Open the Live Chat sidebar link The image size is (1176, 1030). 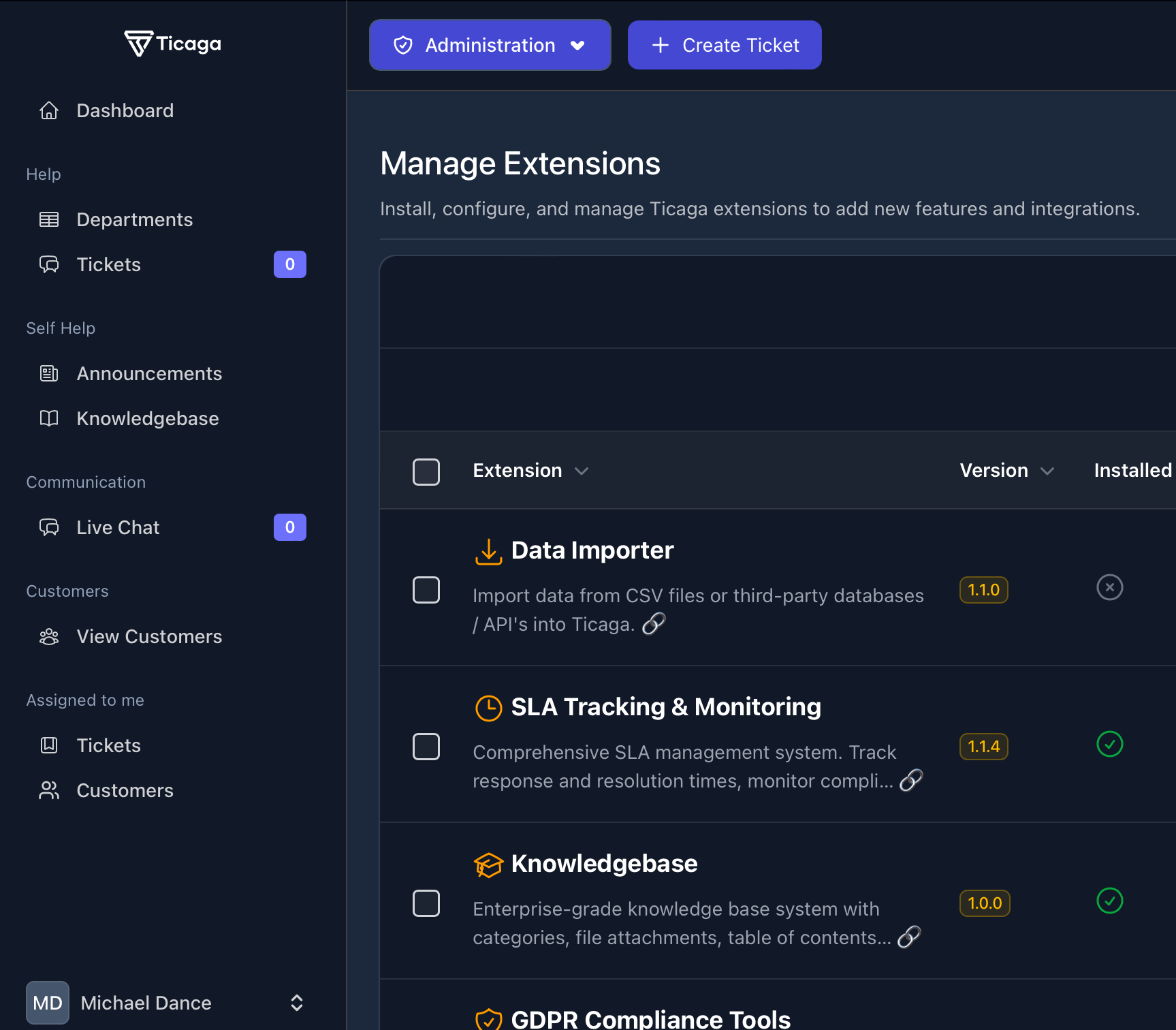coord(118,527)
